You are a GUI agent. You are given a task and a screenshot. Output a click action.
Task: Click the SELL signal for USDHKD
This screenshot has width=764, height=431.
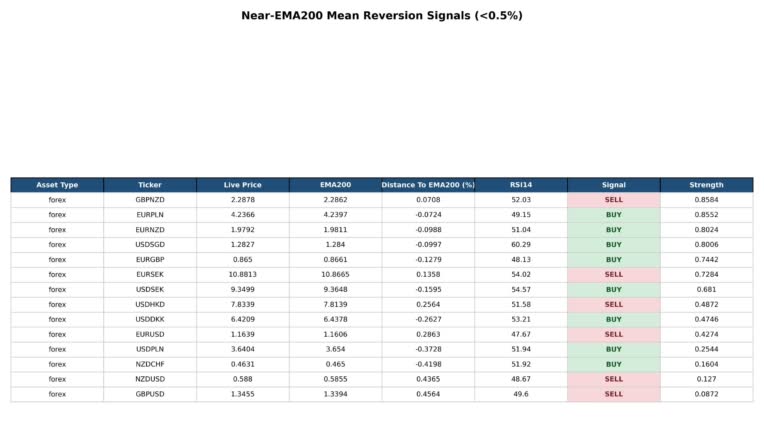pos(613,304)
